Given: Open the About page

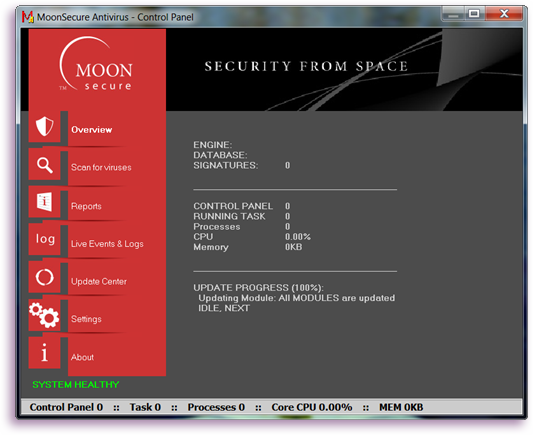Looking at the screenshot, I should point(82,357).
